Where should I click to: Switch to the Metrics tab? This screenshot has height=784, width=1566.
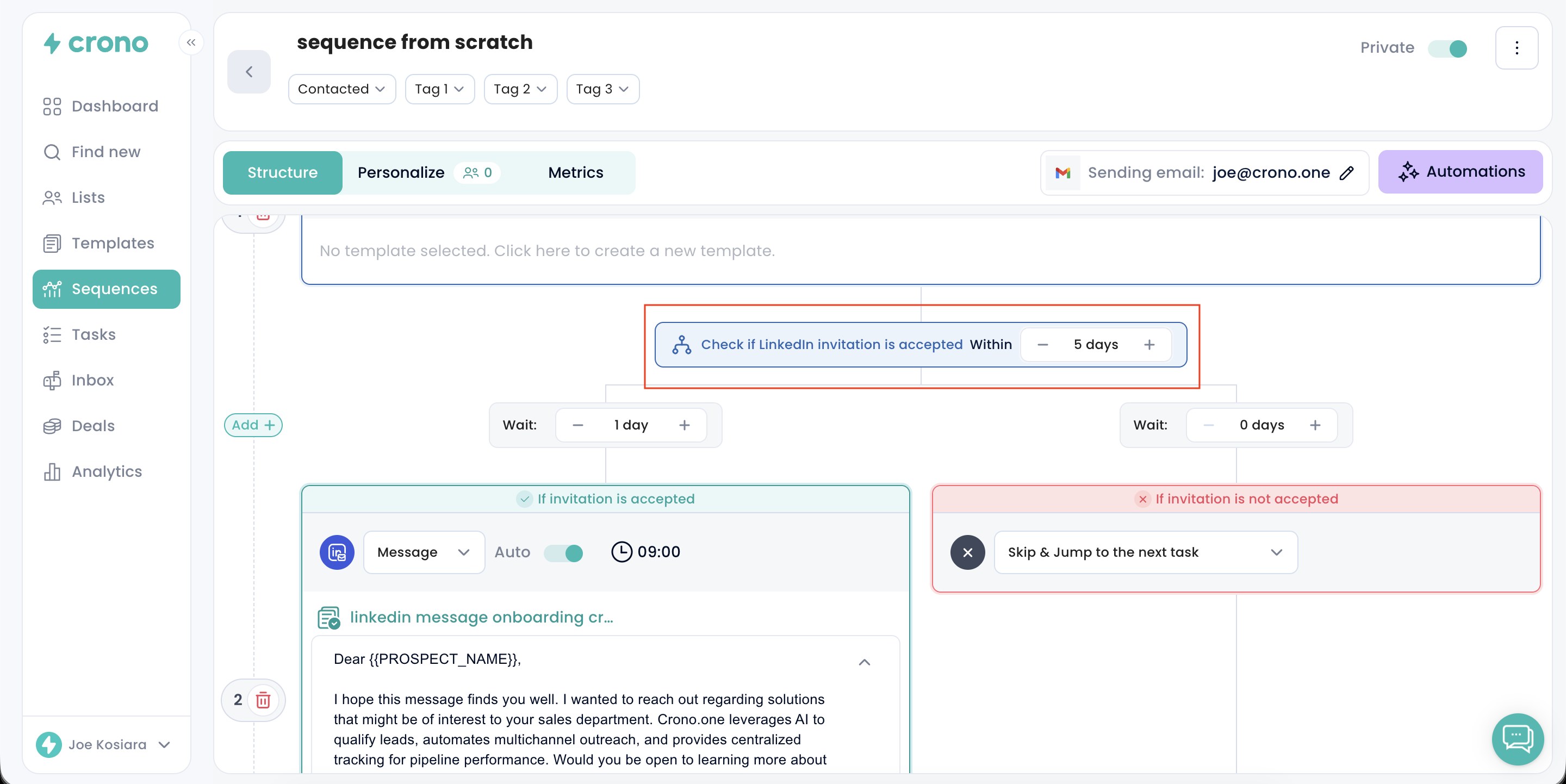point(575,172)
